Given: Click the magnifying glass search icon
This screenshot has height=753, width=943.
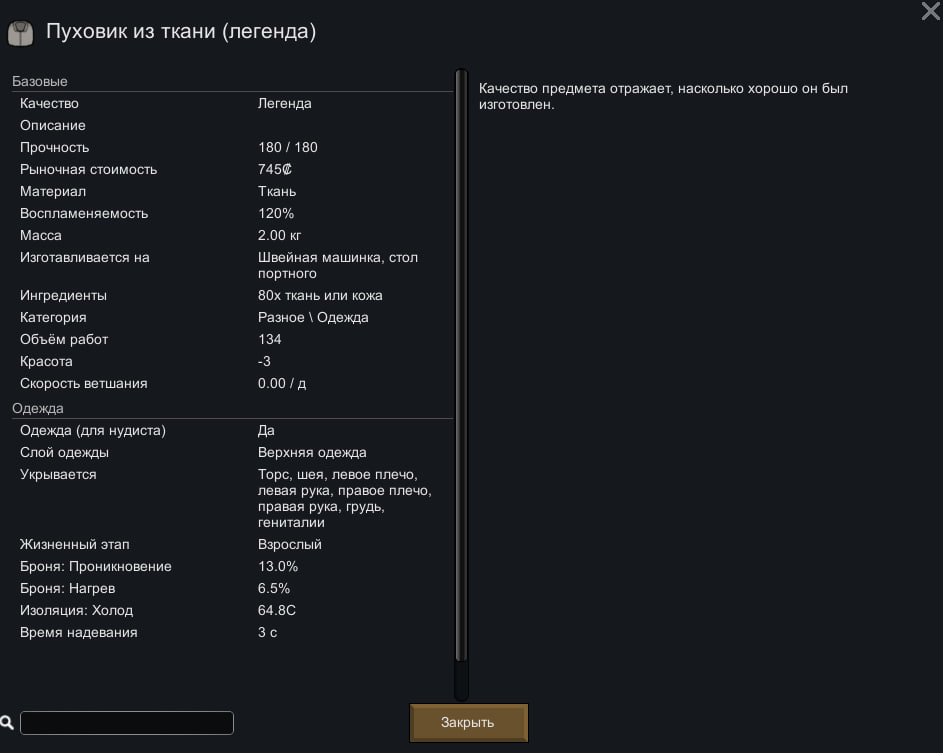Looking at the screenshot, I should tap(7, 722).
